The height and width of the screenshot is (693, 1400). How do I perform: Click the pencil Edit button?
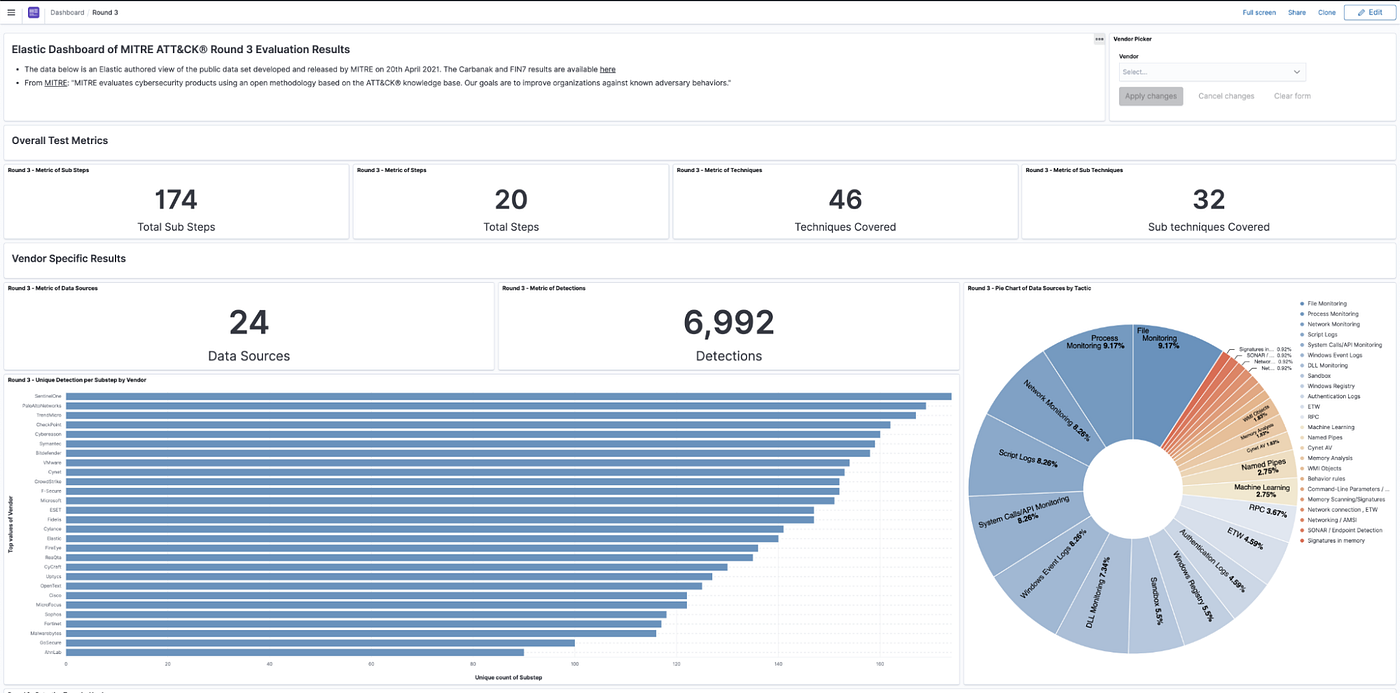click(1369, 12)
